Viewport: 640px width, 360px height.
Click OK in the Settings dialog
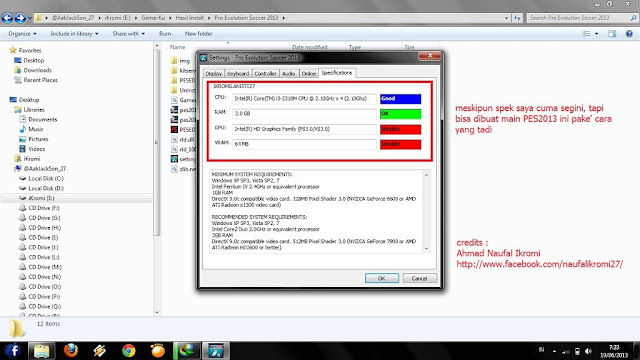coord(382,278)
